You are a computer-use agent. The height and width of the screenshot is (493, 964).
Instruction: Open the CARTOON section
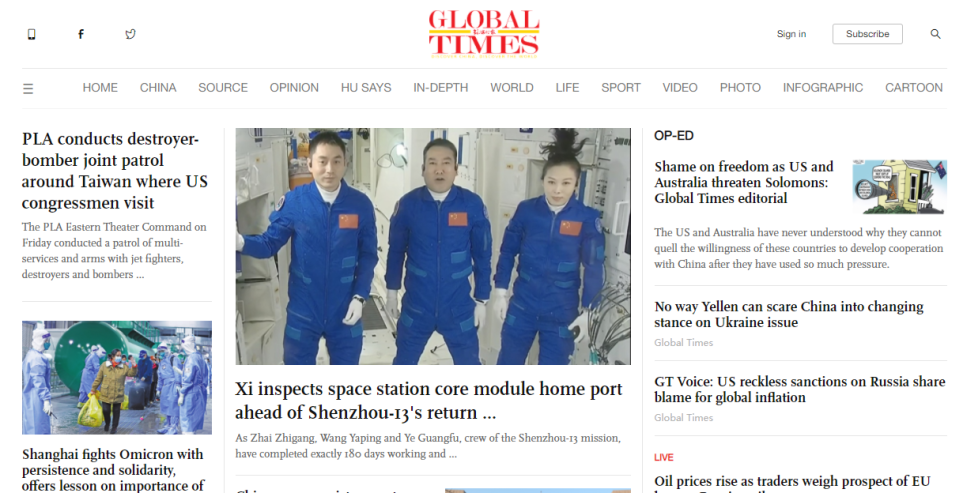pos(914,88)
